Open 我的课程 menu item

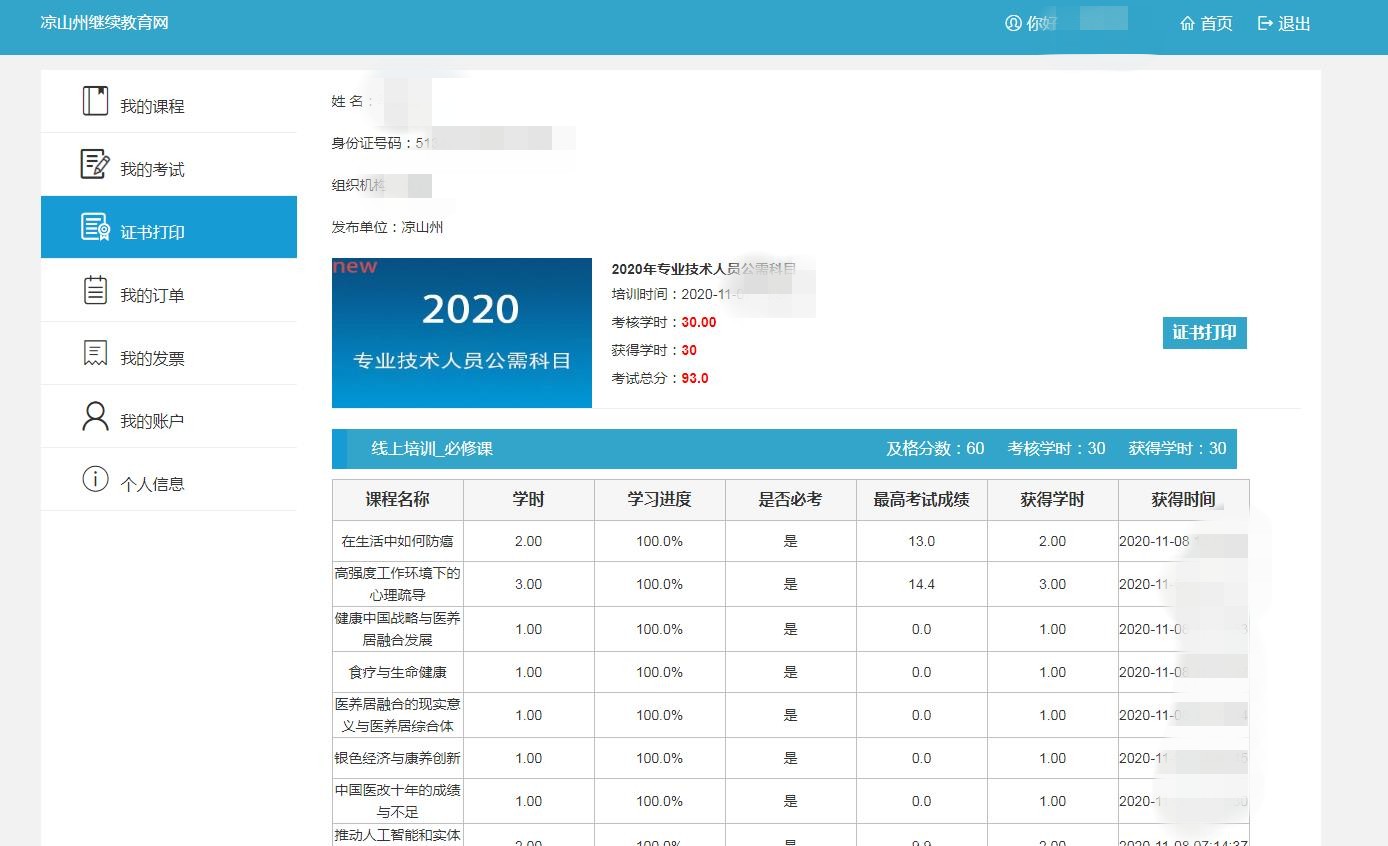point(152,106)
